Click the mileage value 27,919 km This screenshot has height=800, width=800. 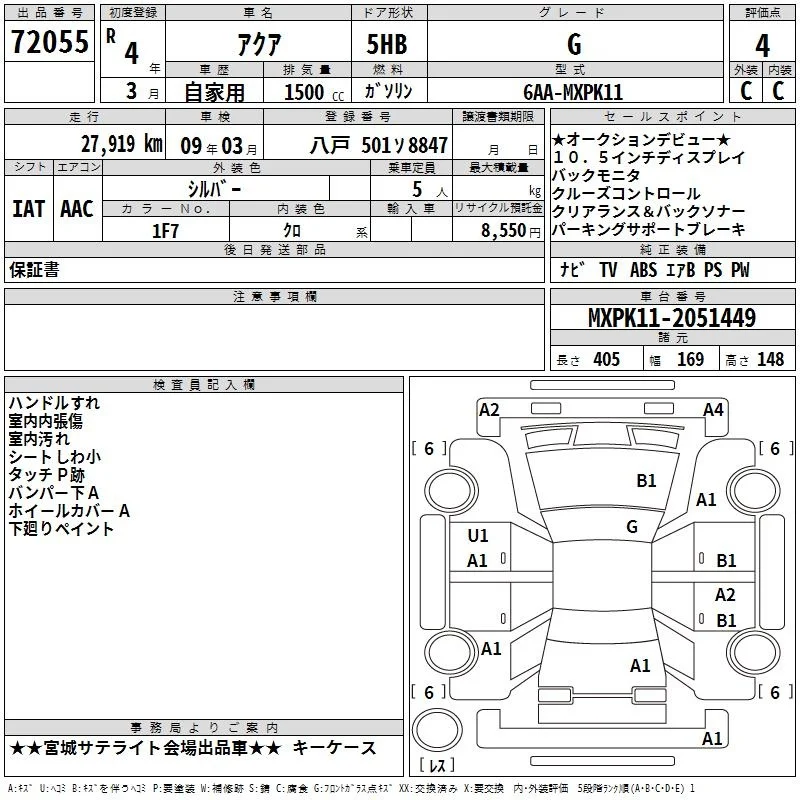[122, 144]
